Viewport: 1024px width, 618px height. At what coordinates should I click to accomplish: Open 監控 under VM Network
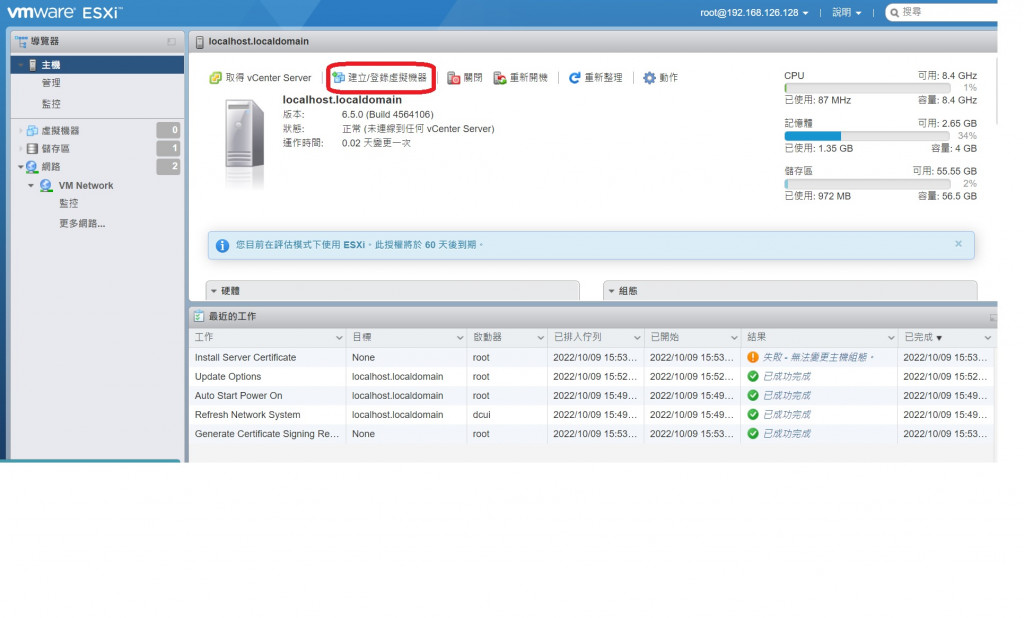point(69,204)
